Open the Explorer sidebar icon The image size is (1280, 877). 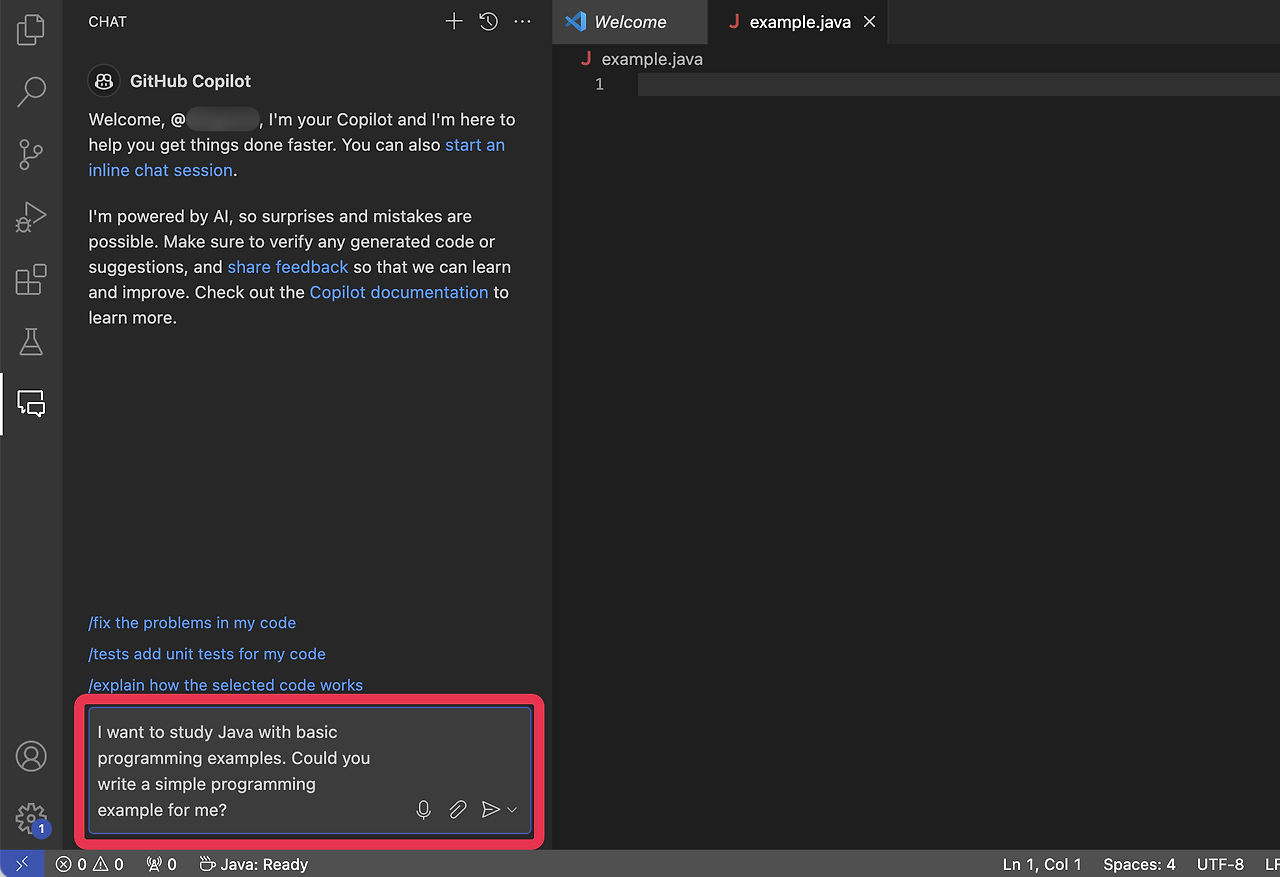click(31, 29)
